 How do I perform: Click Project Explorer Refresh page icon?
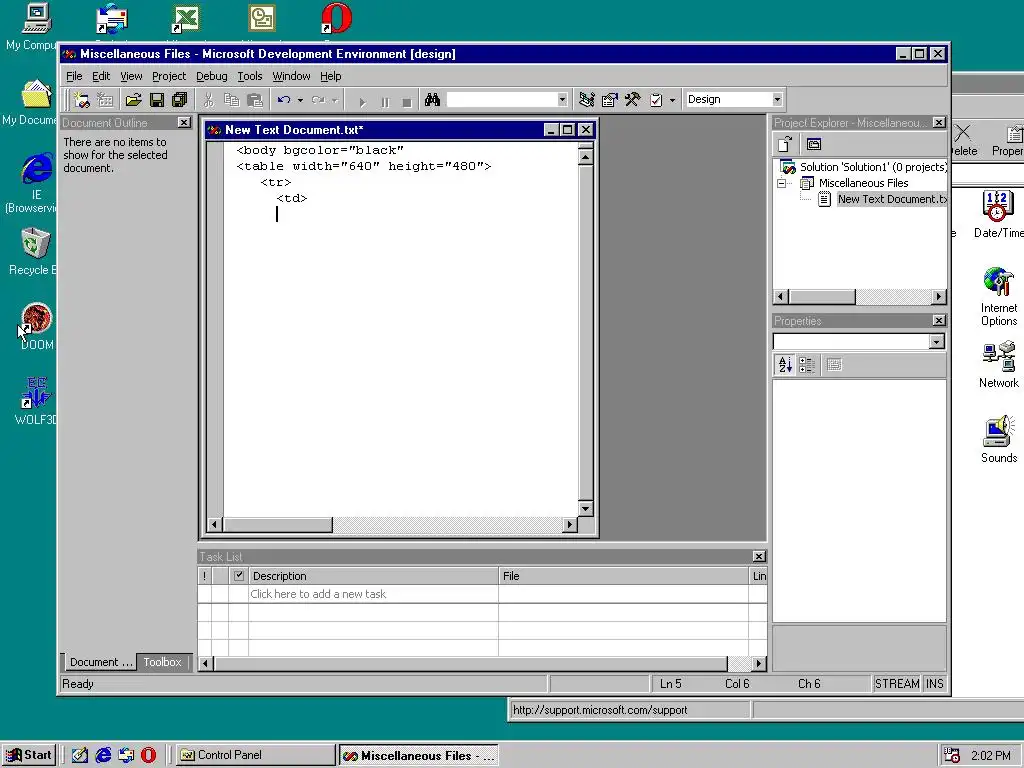785,144
